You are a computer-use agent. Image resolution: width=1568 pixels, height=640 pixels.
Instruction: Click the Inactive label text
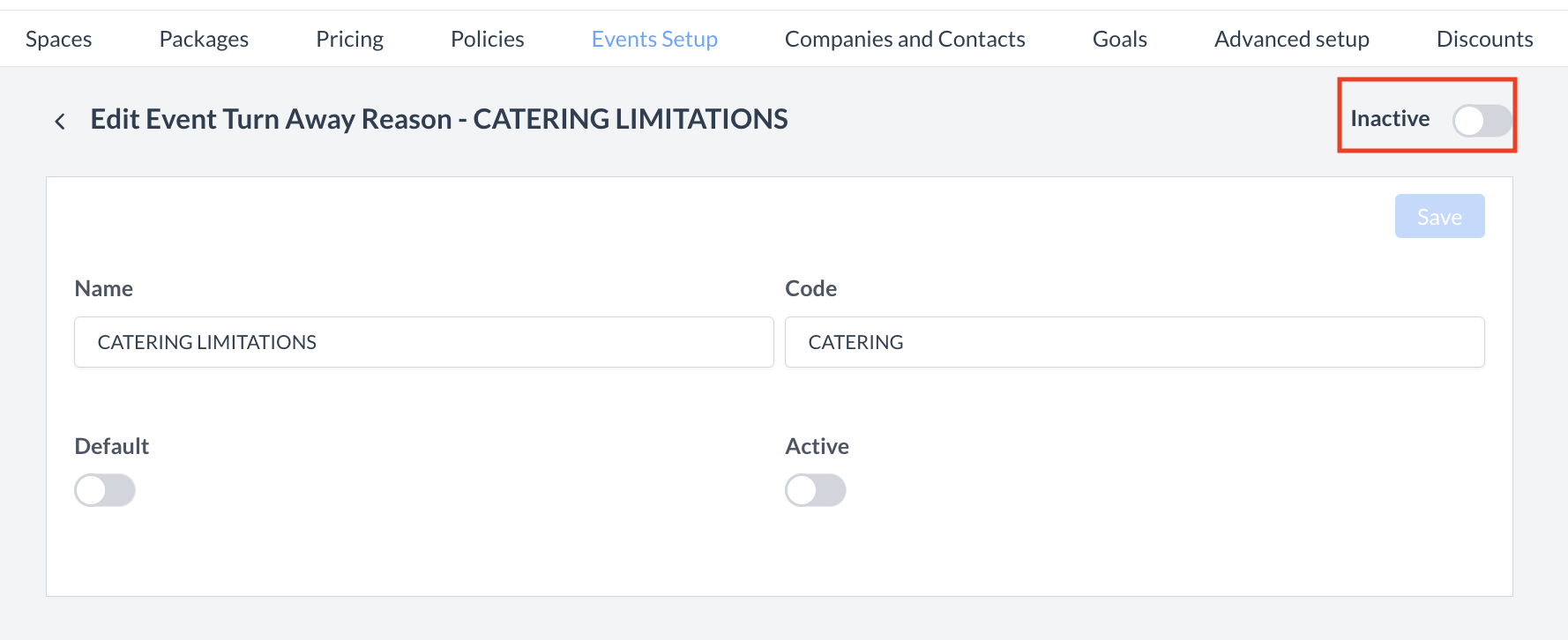click(1389, 118)
